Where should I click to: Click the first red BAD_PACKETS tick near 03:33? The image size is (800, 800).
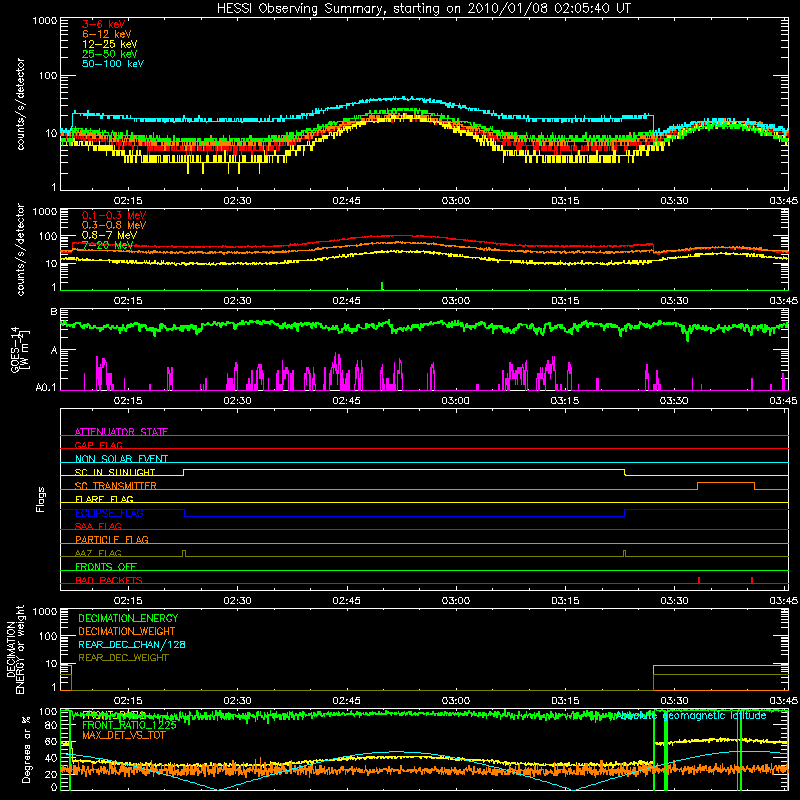[699, 580]
